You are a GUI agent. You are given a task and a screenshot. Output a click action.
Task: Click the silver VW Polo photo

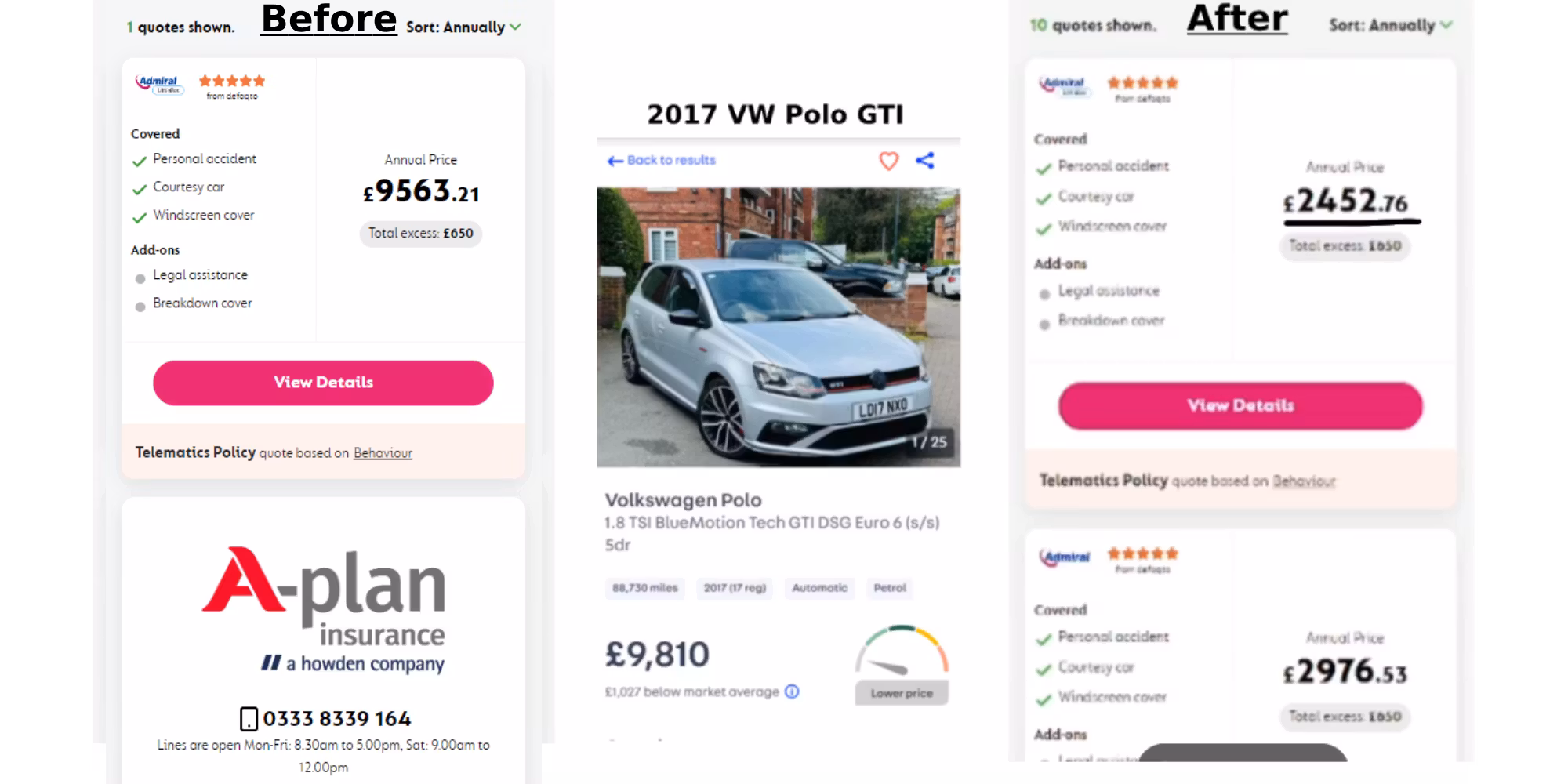779,327
